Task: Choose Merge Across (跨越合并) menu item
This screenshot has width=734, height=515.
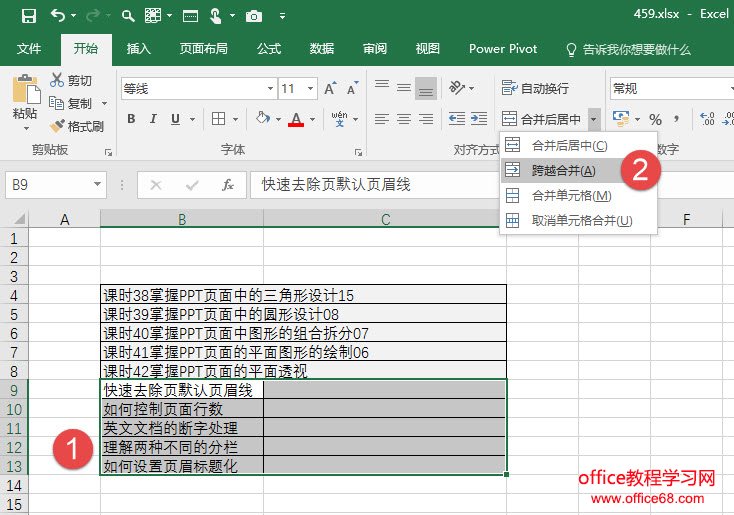Action: [x=563, y=170]
